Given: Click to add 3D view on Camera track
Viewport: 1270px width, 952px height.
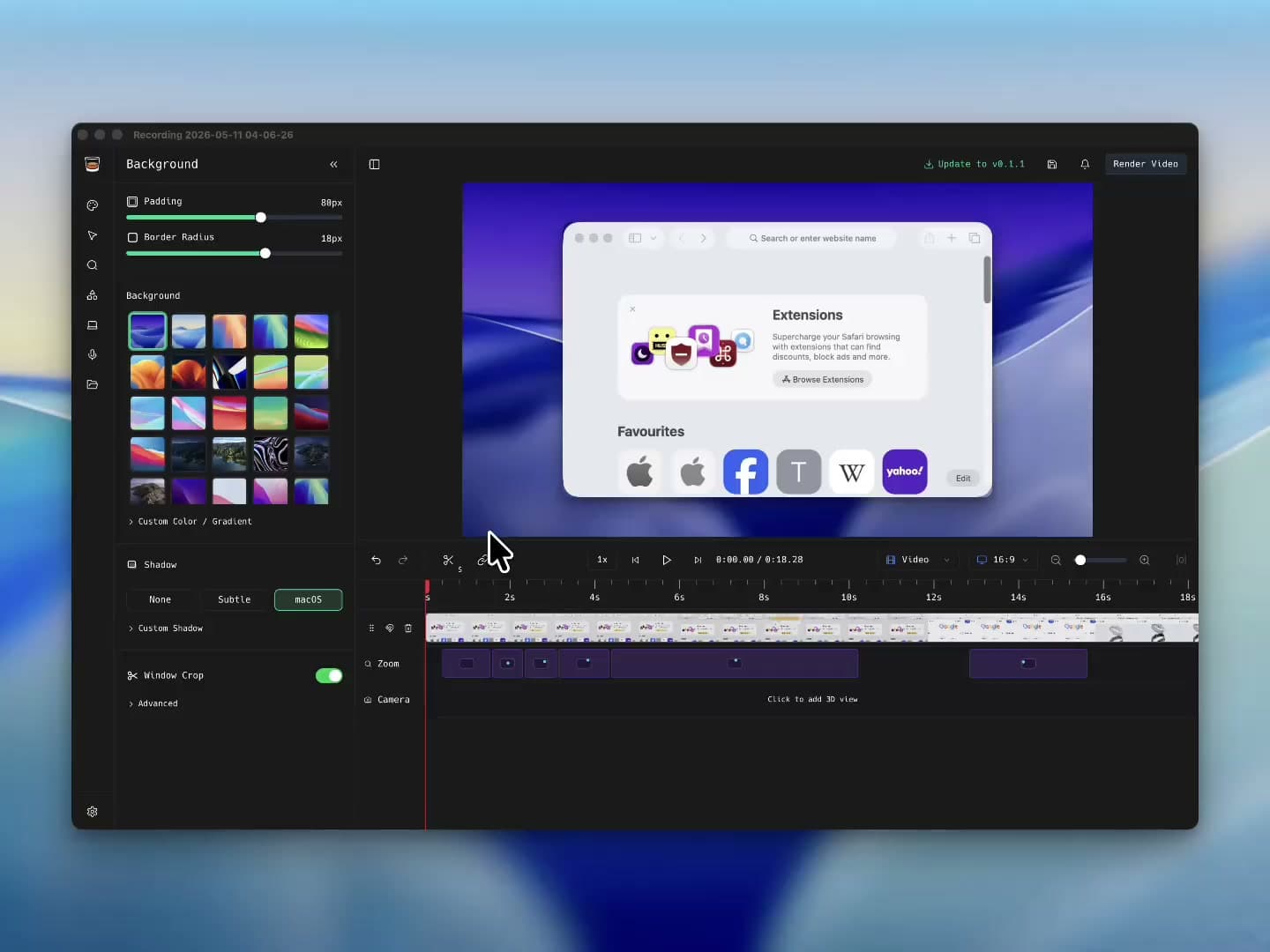Looking at the screenshot, I should tap(812, 699).
